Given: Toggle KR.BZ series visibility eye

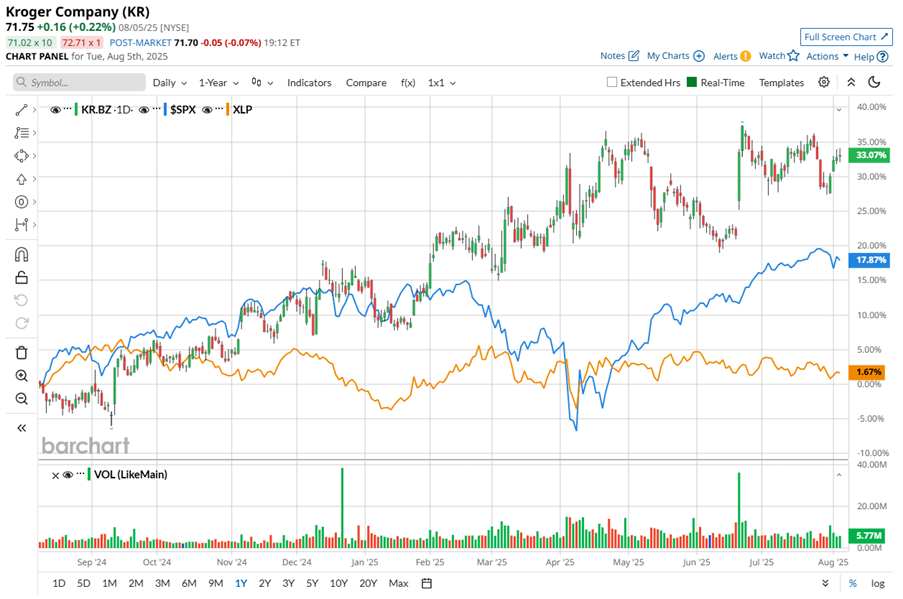Looking at the screenshot, I should (55, 109).
